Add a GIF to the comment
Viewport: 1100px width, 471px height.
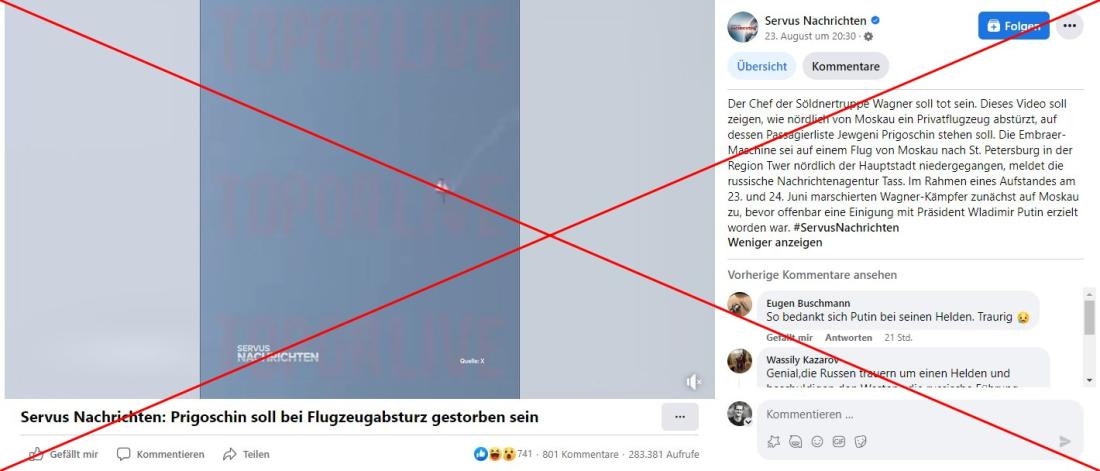pos(839,442)
